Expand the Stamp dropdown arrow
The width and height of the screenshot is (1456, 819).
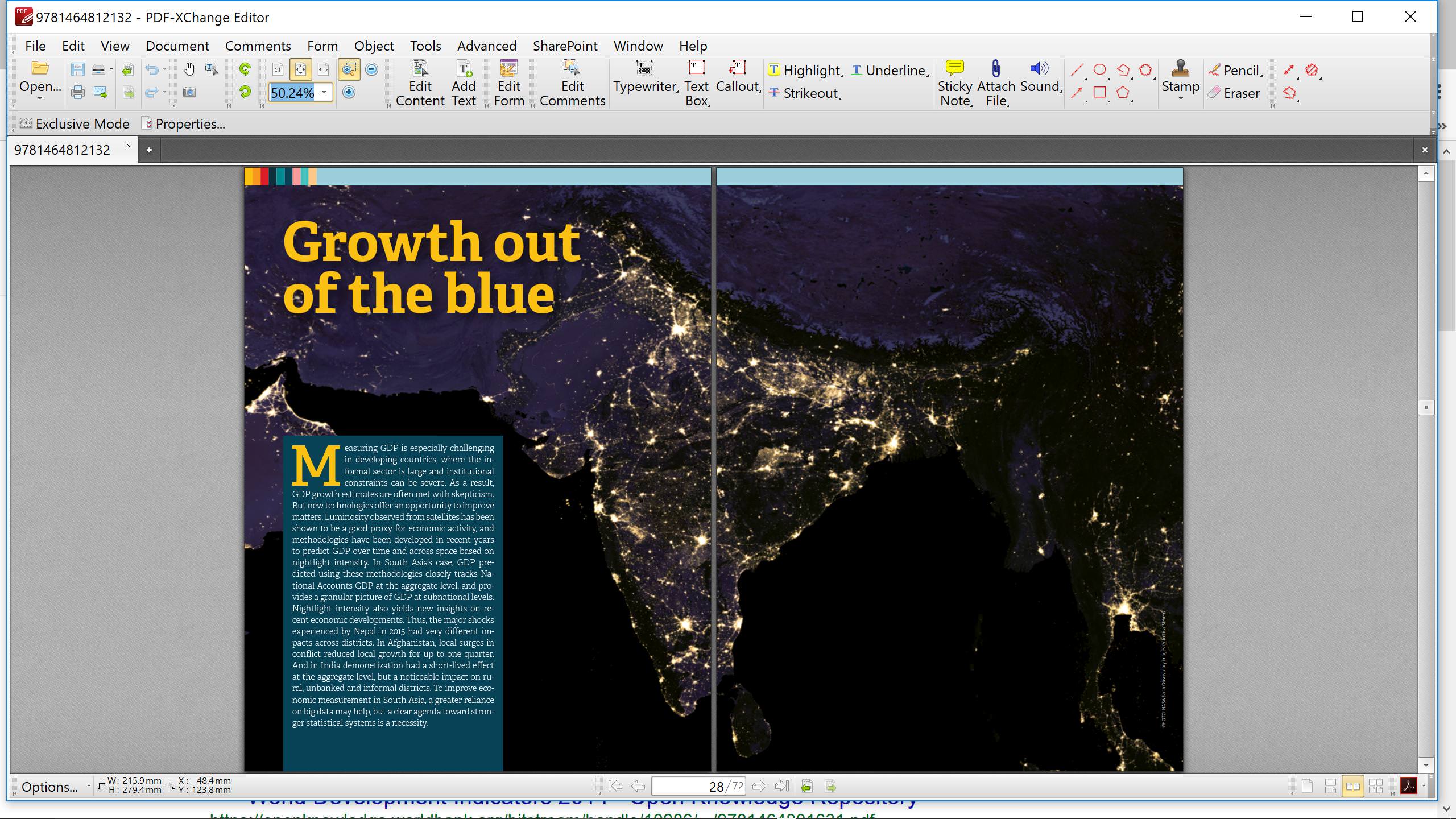1181,98
